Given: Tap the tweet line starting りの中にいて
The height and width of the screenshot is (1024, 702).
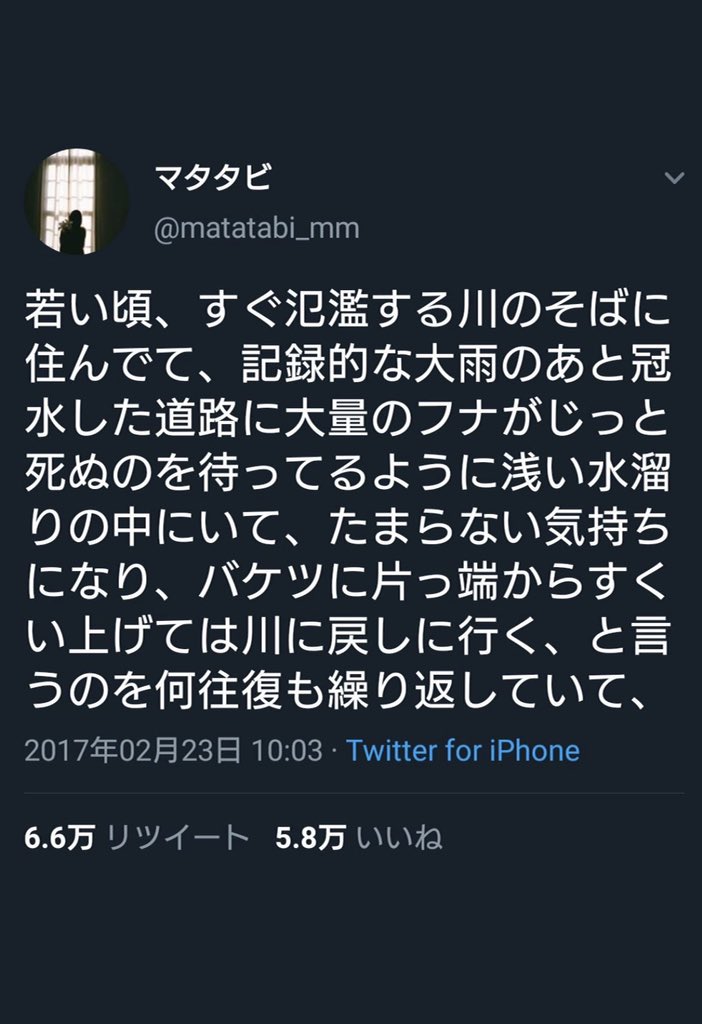Looking at the screenshot, I should point(348,527).
